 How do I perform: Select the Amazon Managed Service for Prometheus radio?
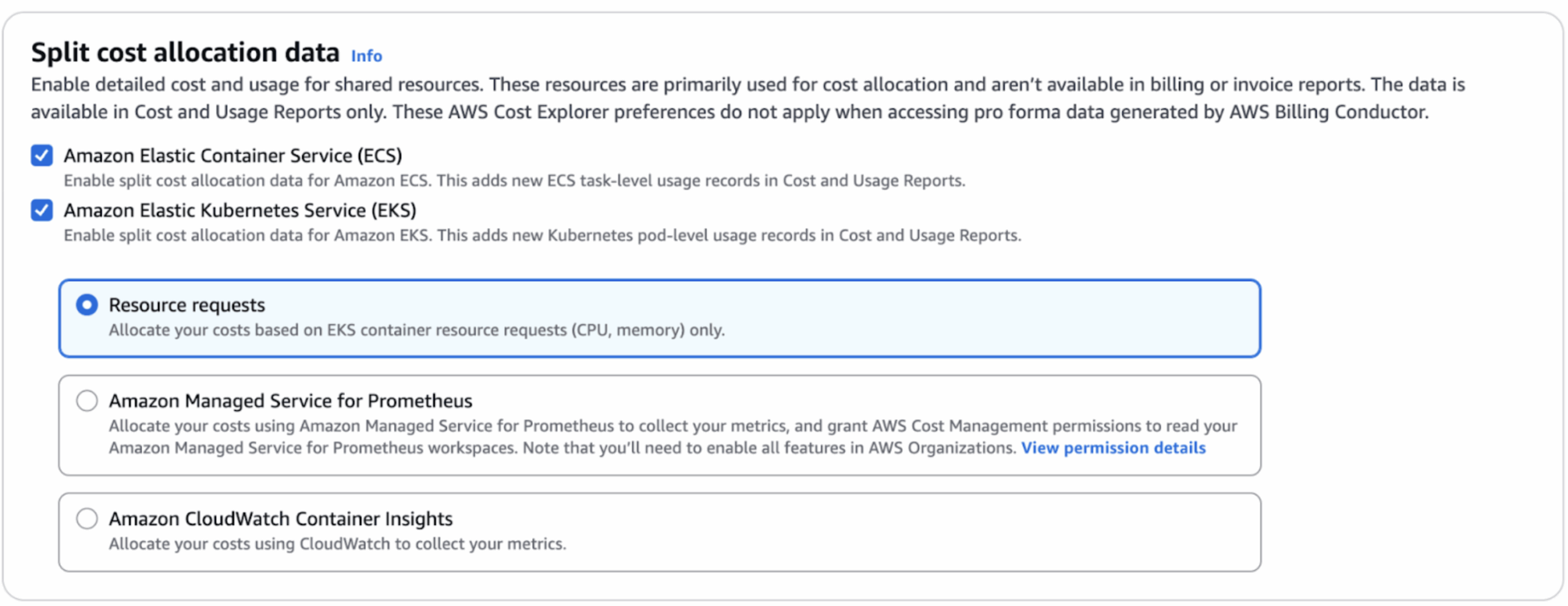(87, 401)
